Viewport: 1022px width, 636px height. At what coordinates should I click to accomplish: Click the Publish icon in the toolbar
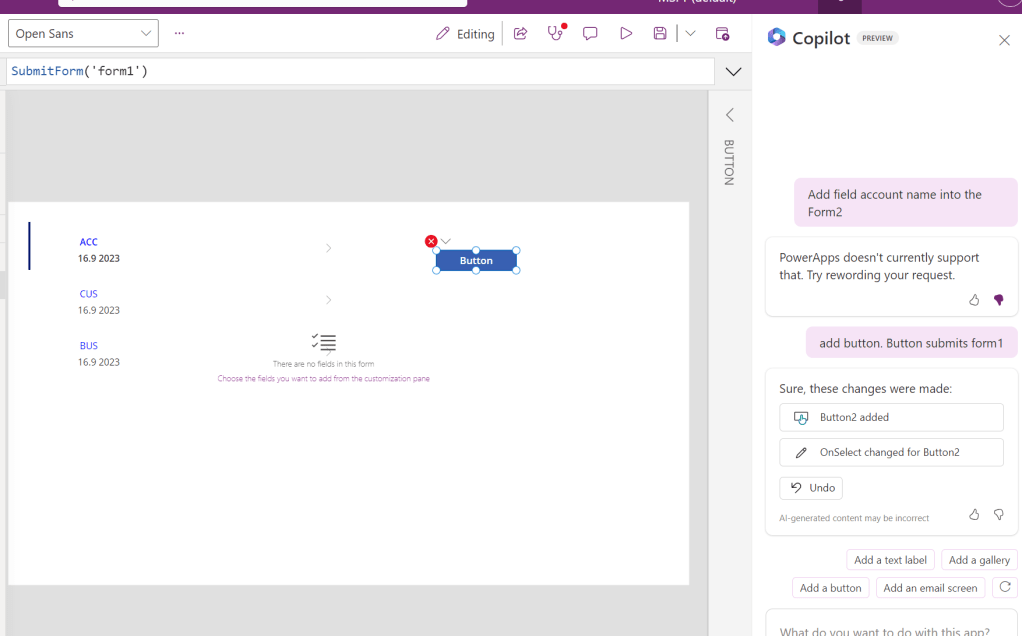[722, 34]
